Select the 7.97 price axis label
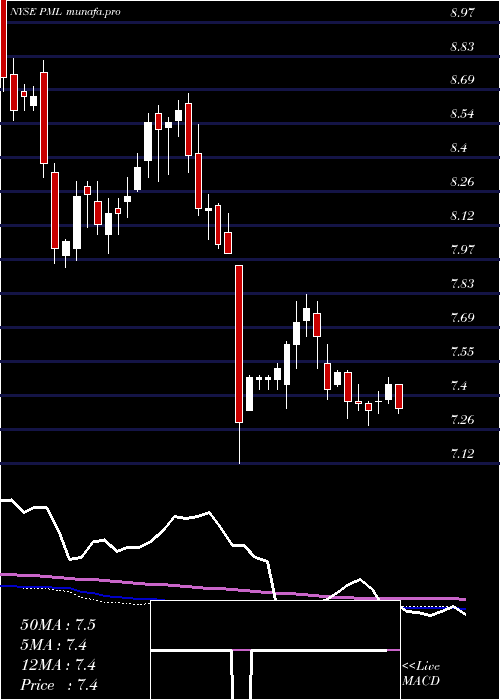This screenshot has width=500, height=700. pos(462,249)
